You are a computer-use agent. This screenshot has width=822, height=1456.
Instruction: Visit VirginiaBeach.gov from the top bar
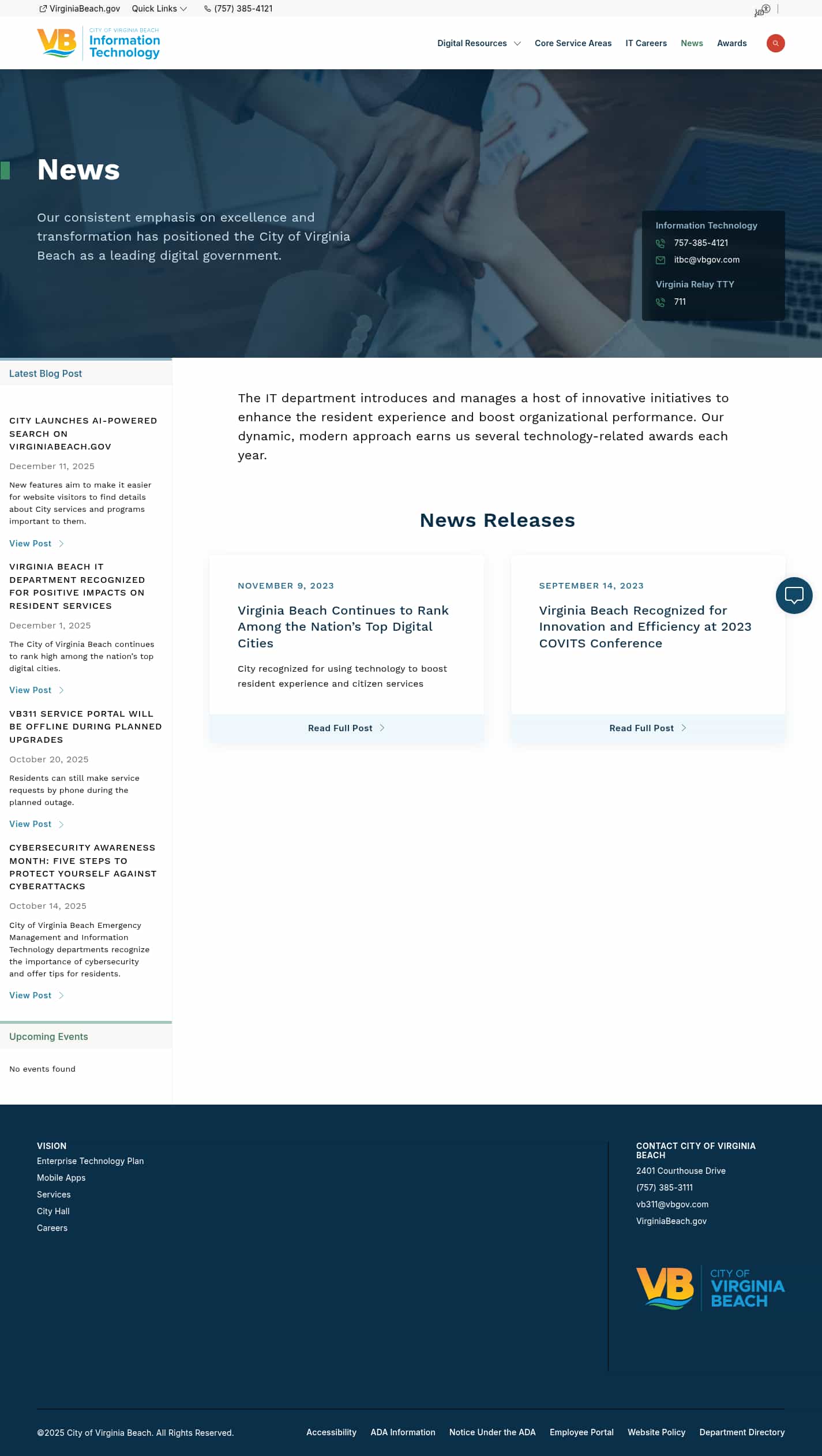(85, 9)
